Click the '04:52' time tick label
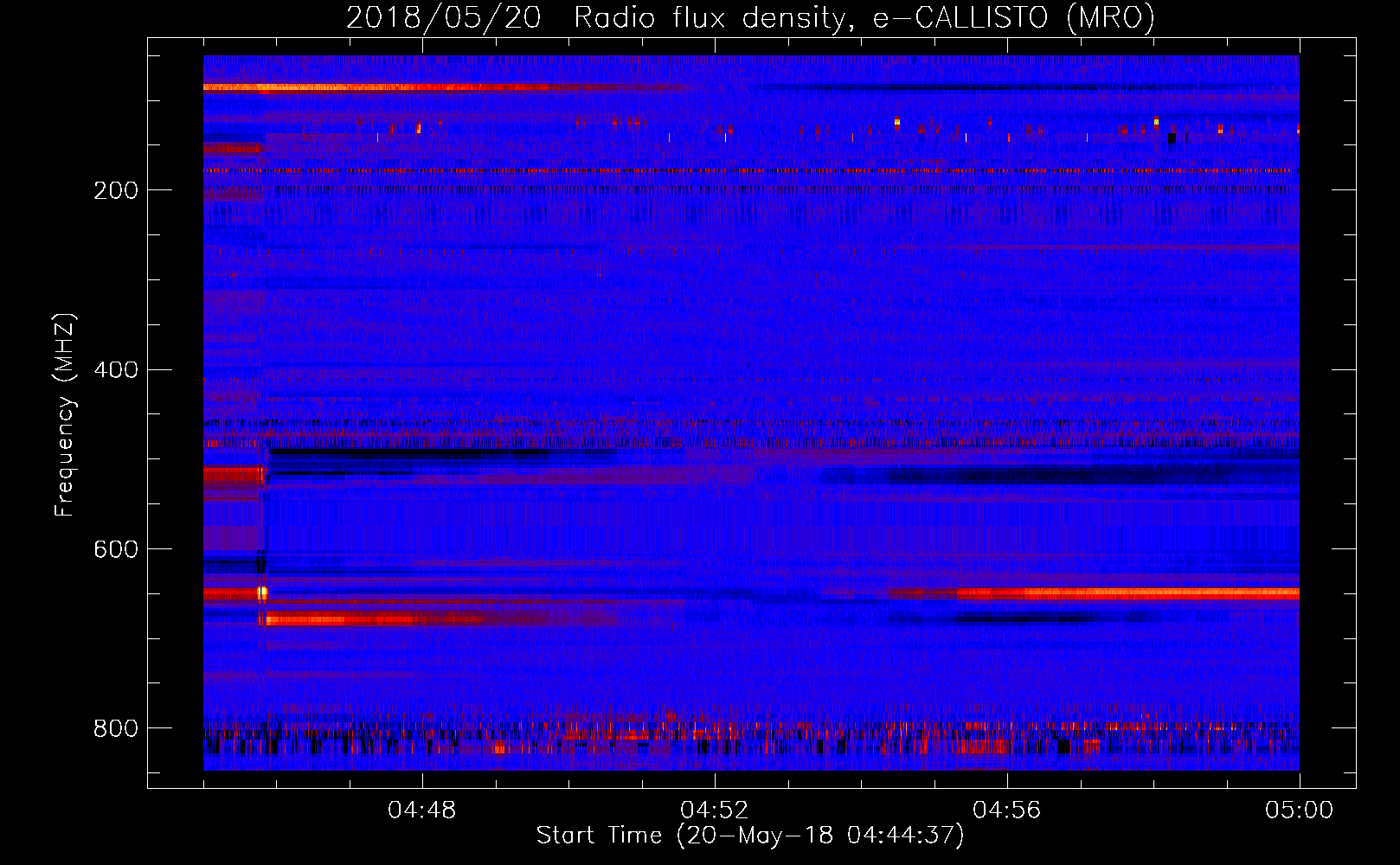1400x865 pixels. pyautogui.click(x=715, y=811)
